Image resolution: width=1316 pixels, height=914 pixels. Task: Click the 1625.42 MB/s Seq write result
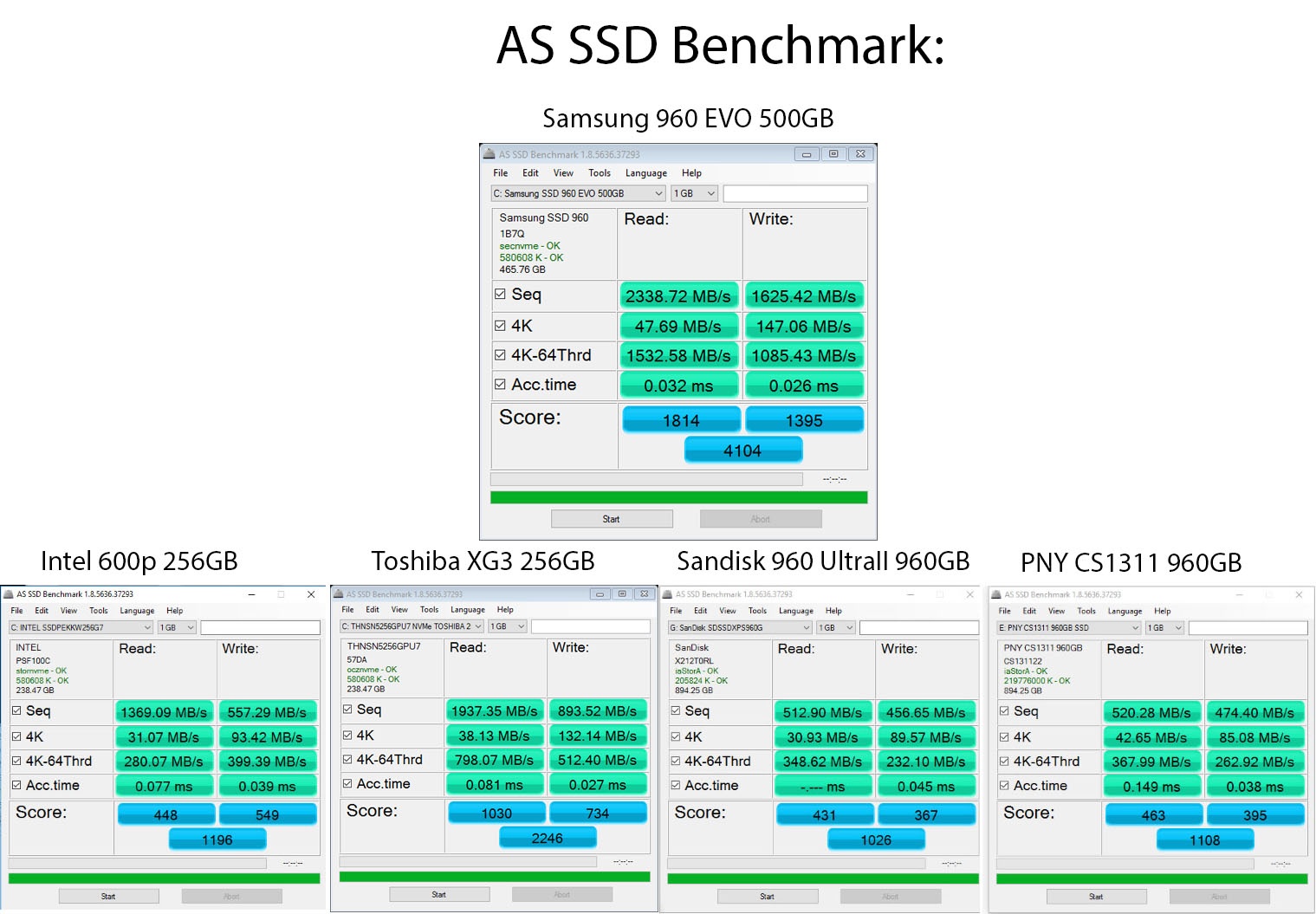(x=804, y=296)
